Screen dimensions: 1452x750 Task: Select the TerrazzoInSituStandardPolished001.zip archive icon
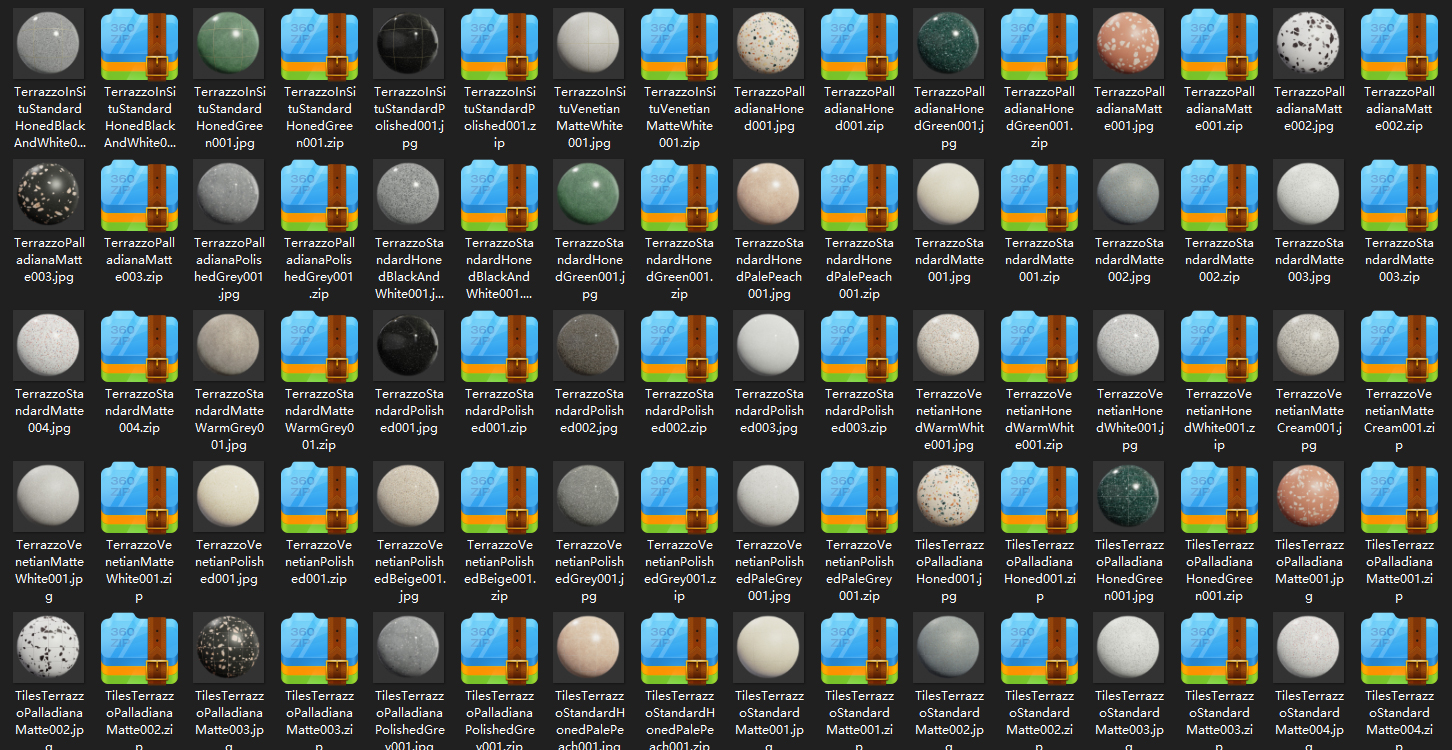[x=500, y=45]
